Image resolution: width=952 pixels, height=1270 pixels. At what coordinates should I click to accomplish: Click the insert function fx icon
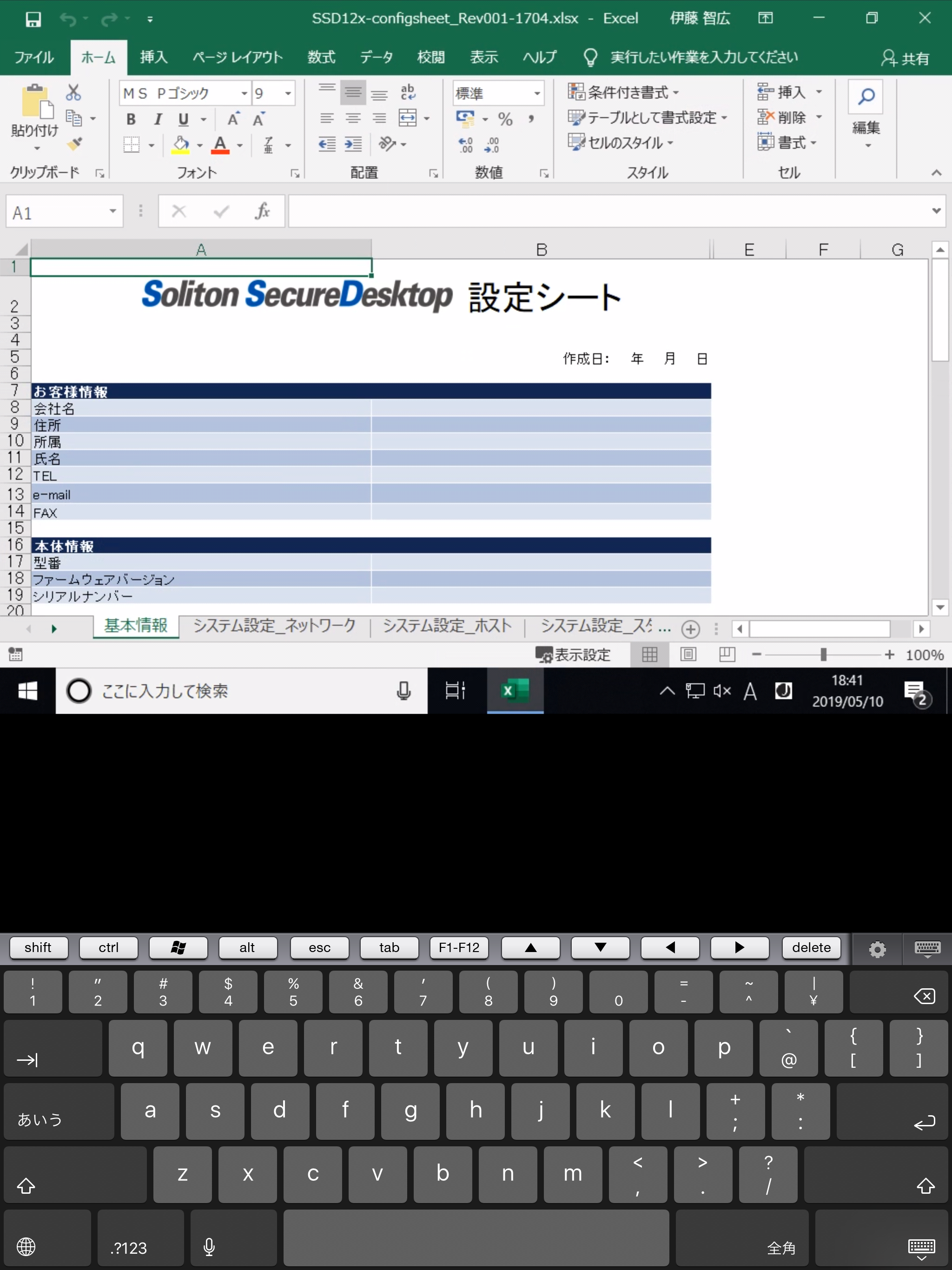point(262,211)
